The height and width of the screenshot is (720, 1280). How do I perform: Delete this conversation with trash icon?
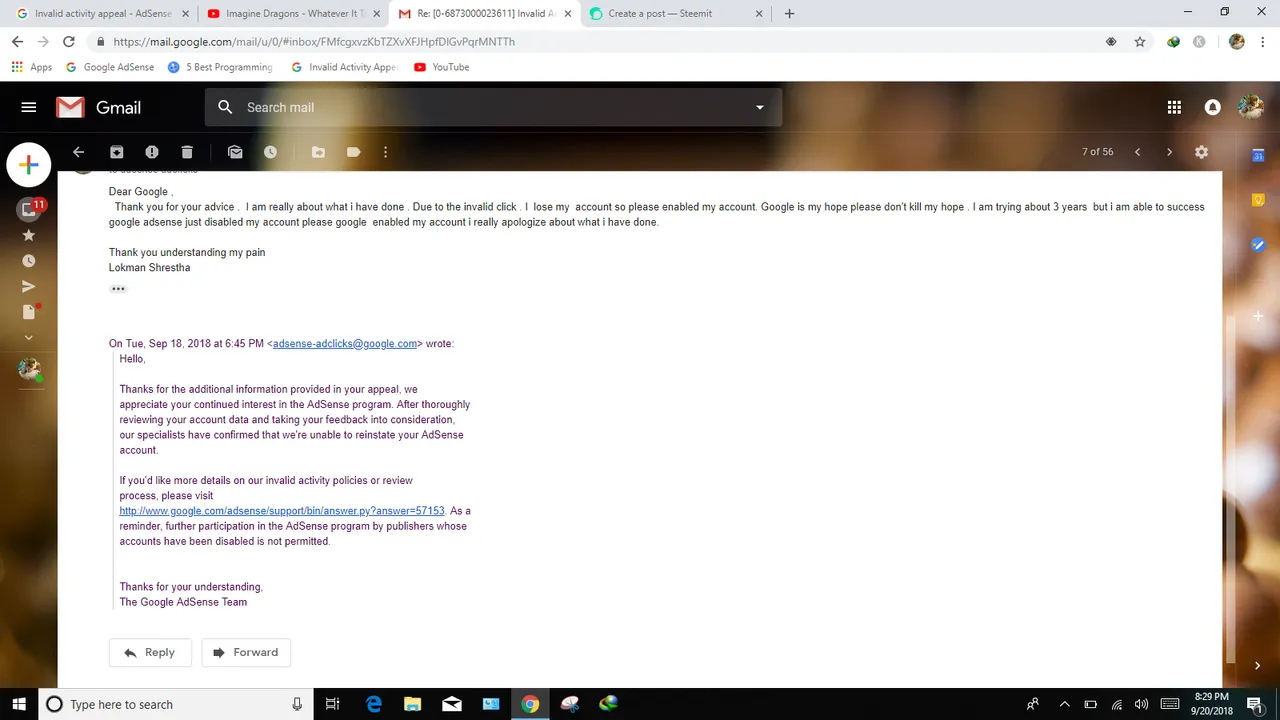point(187,152)
